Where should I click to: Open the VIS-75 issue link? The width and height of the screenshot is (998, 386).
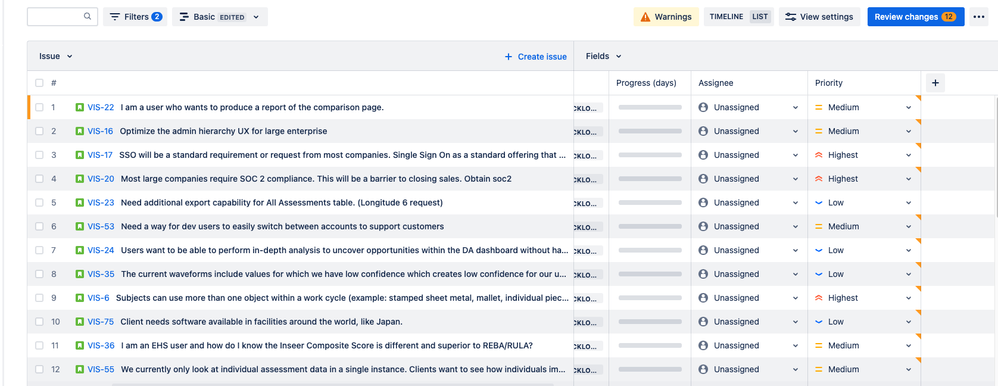coord(101,322)
